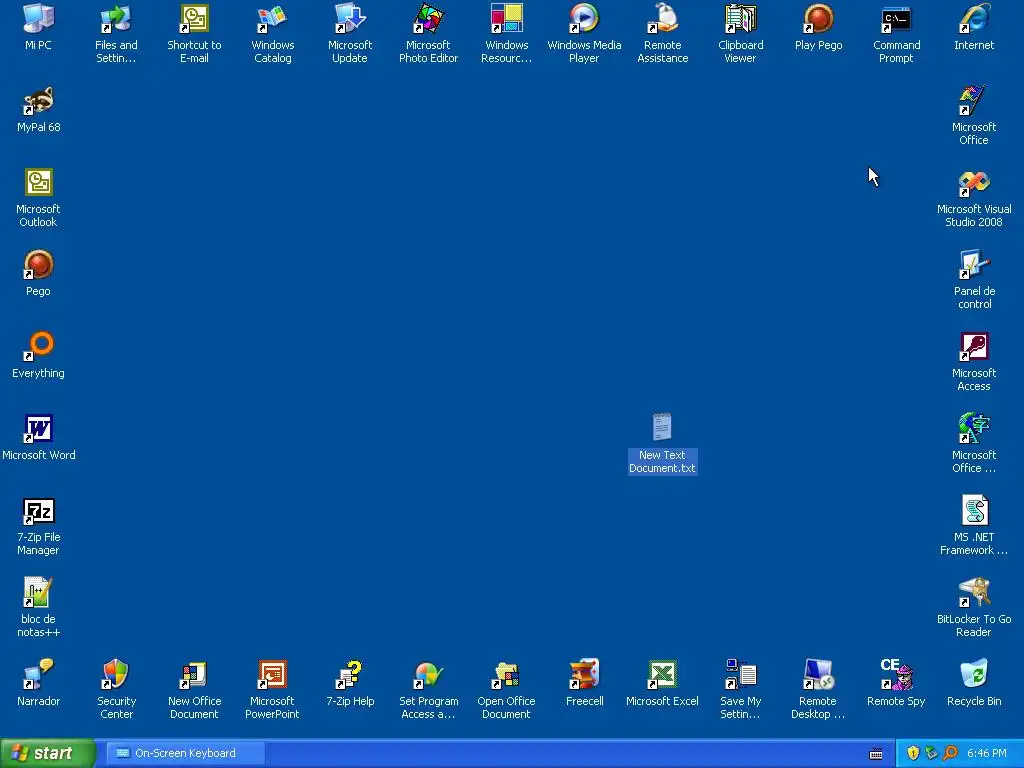This screenshot has height=768, width=1024.
Task: Select the Play Pego shortcut
Action: 818,18
